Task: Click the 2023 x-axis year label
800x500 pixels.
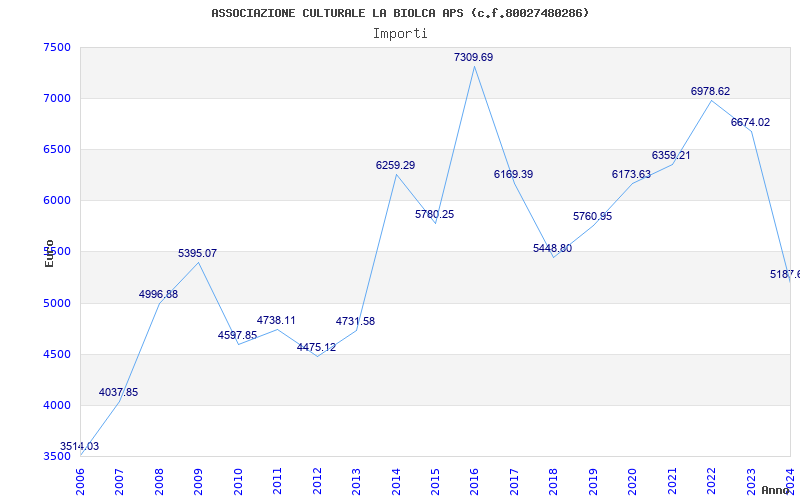Action: [x=751, y=482]
